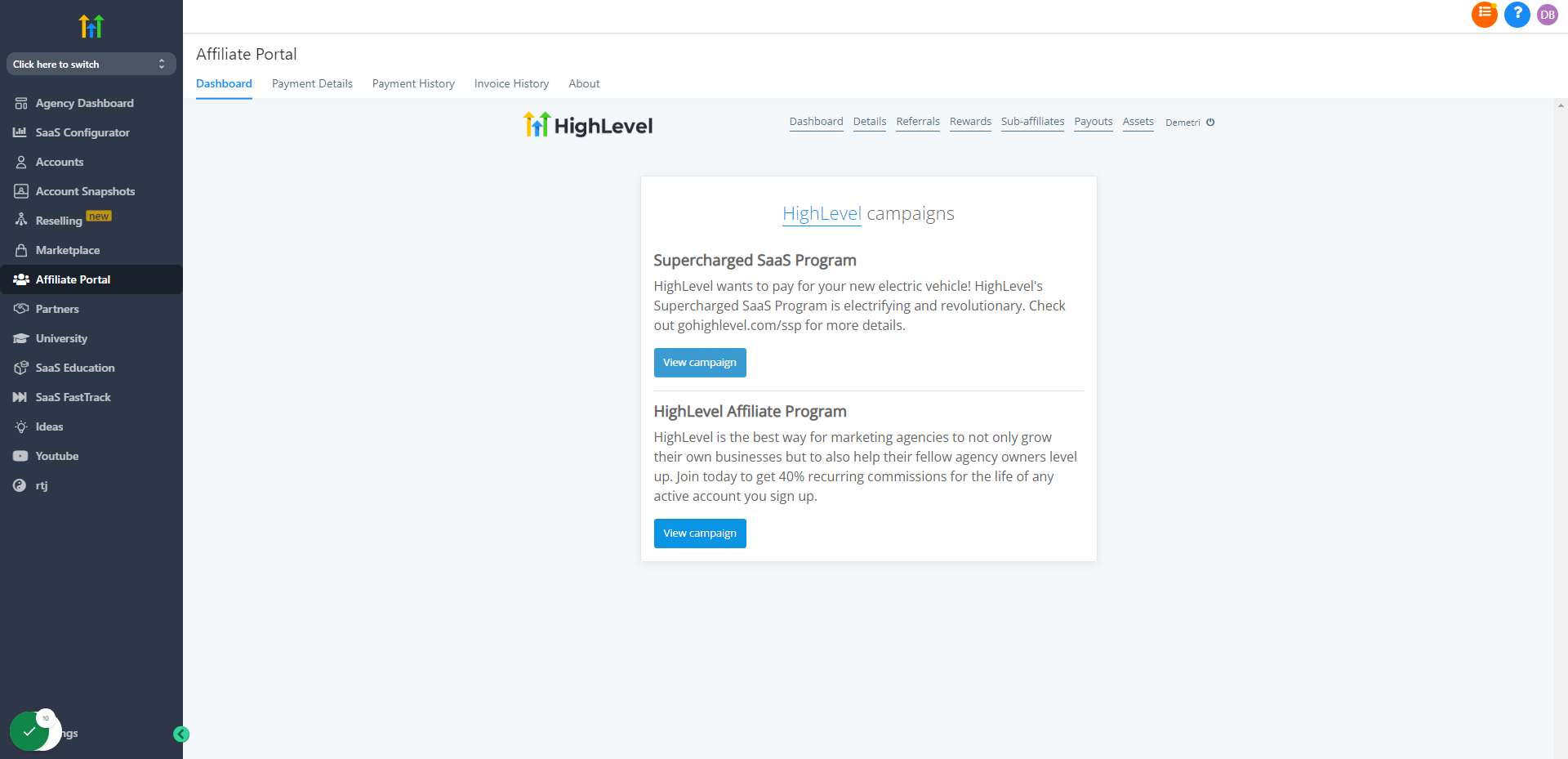This screenshot has width=1568, height=759.
Task: Click the Affiliate Portal people icon
Action: (21, 279)
